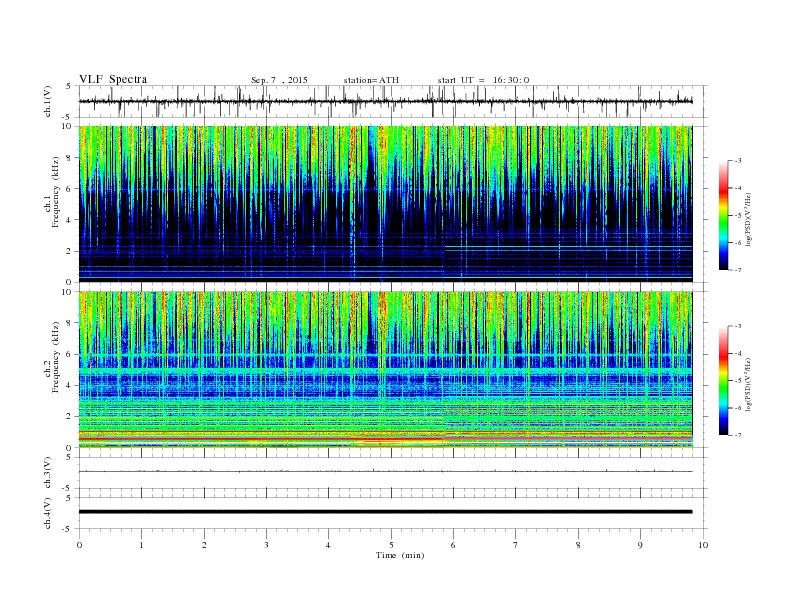This screenshot has height=612, width=792.
Task: Click the "VLF Spectra" plot title
Action: point(113,79)
